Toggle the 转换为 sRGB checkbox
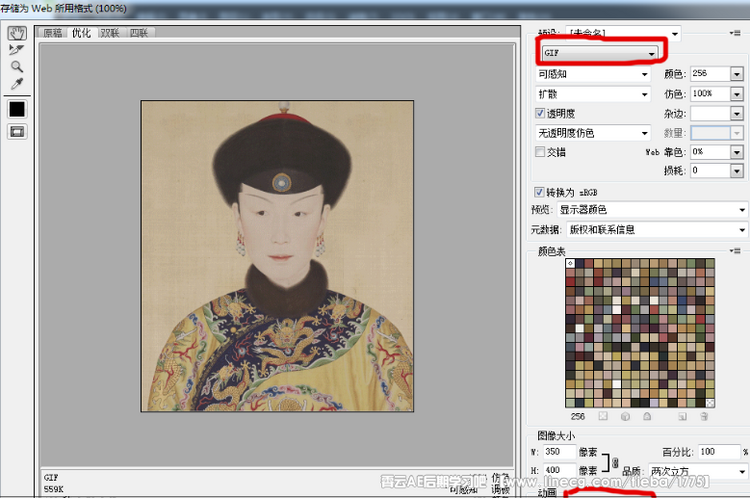This screenshot has height=498, width=750. (x=539, y=192)
